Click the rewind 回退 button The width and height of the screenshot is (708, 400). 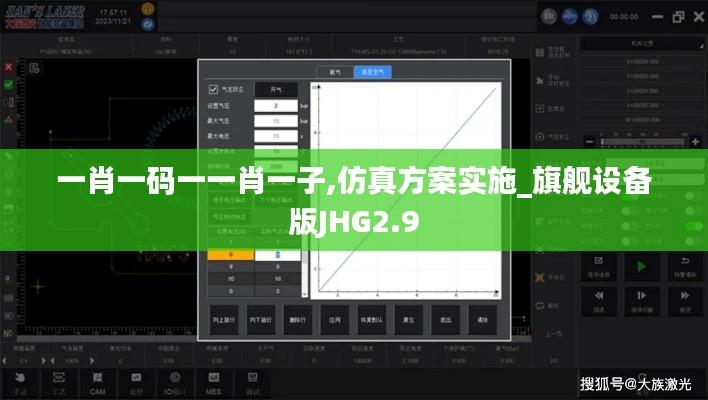[x=599, y=301]
